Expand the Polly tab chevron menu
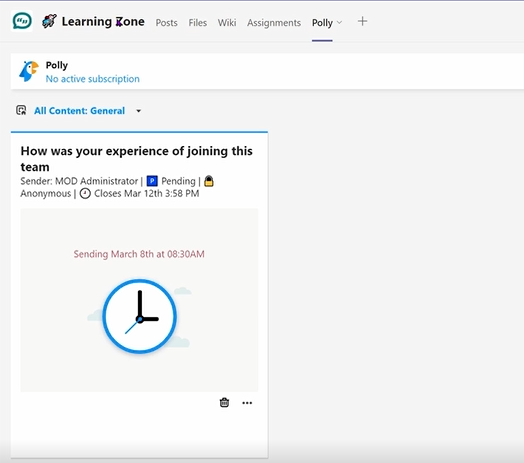This screenshot has height=463, width=524. [340, 22]
